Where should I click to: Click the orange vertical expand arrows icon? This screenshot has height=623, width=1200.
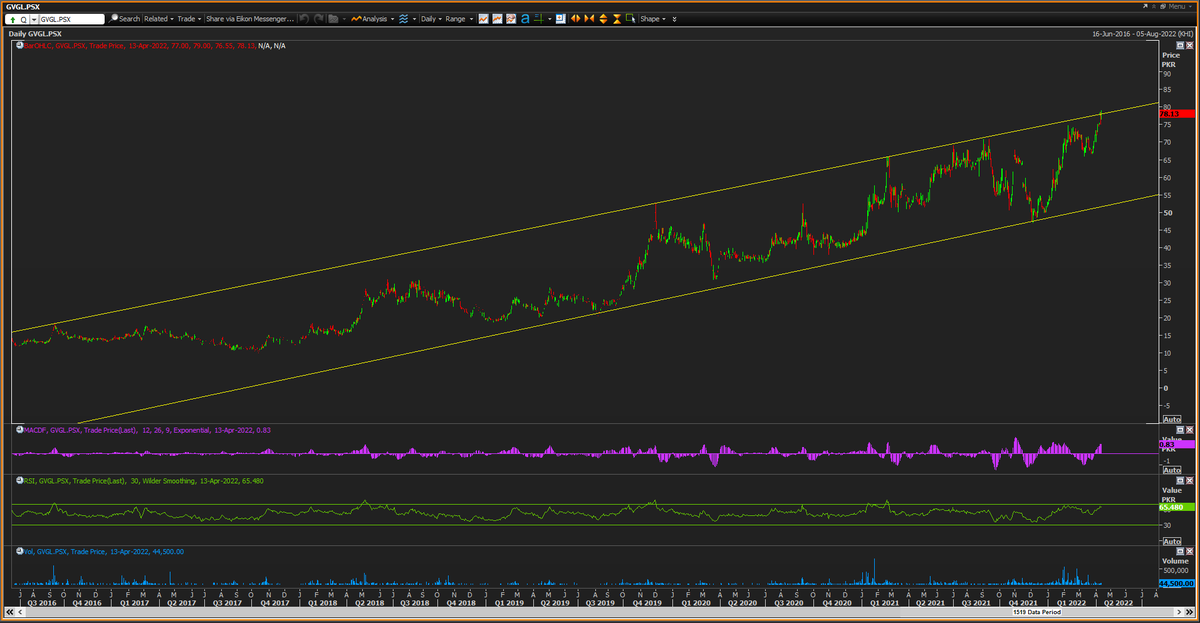pos(602,19)
